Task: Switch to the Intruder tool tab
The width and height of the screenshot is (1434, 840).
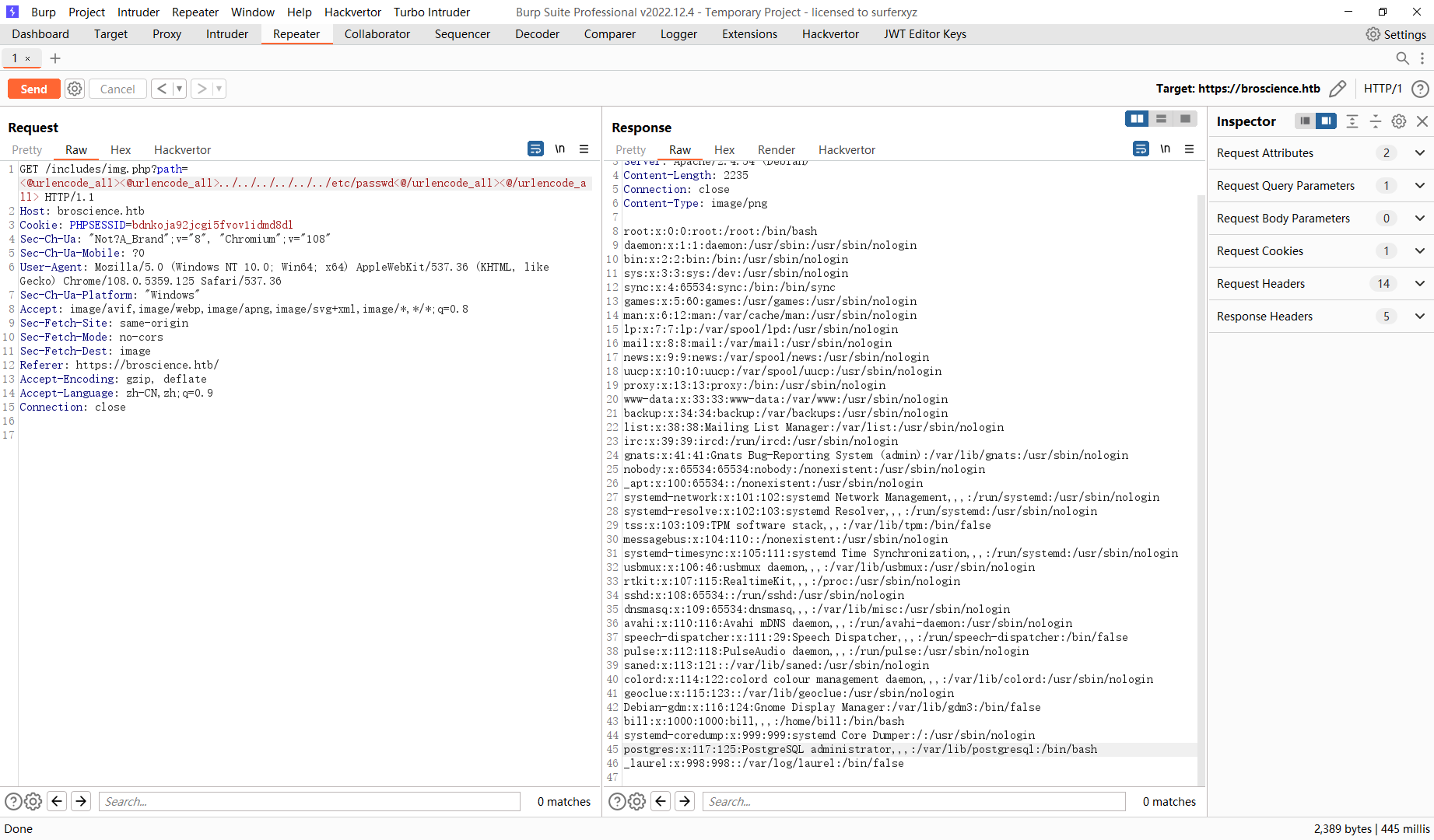Action: click(227, 34)
